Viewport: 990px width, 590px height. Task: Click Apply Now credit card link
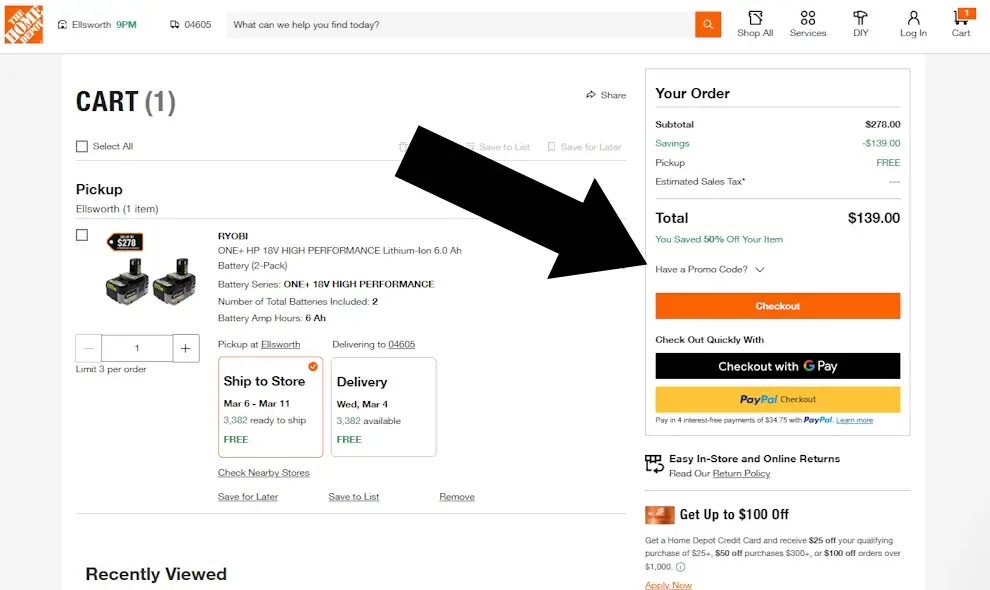click(668, 585)
